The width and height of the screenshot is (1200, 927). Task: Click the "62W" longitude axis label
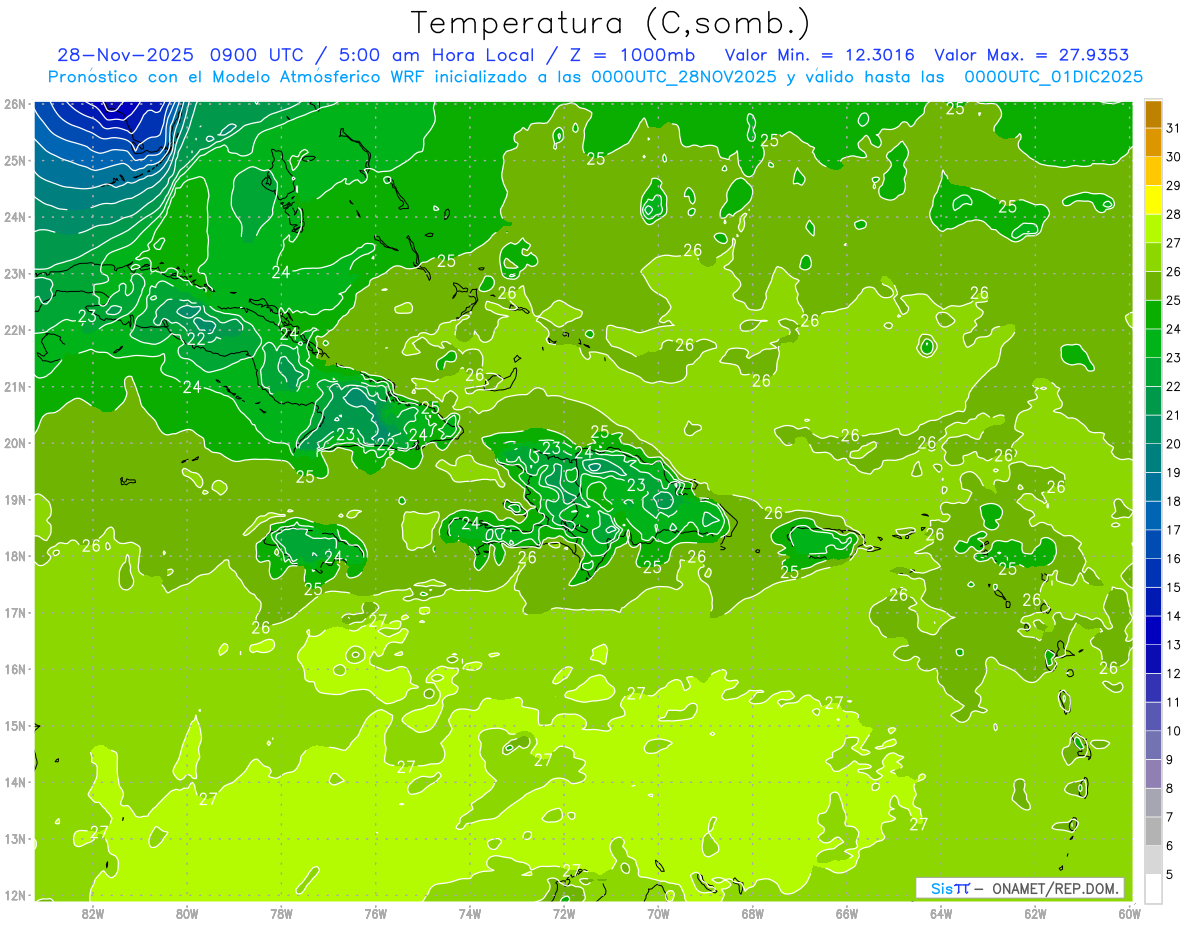point(1035,913)
